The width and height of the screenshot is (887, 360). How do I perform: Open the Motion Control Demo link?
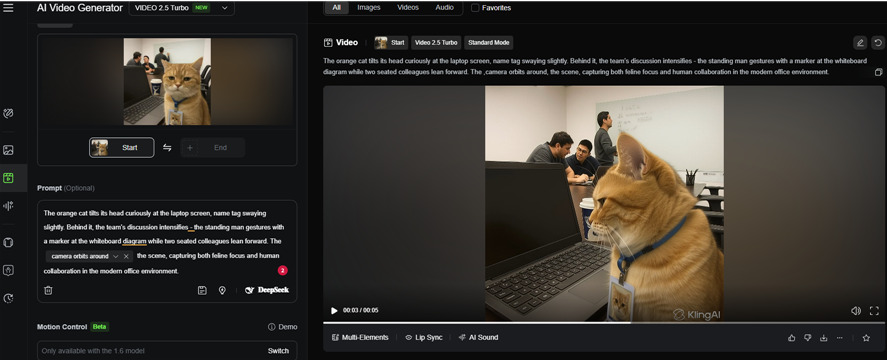click(282, 327)
